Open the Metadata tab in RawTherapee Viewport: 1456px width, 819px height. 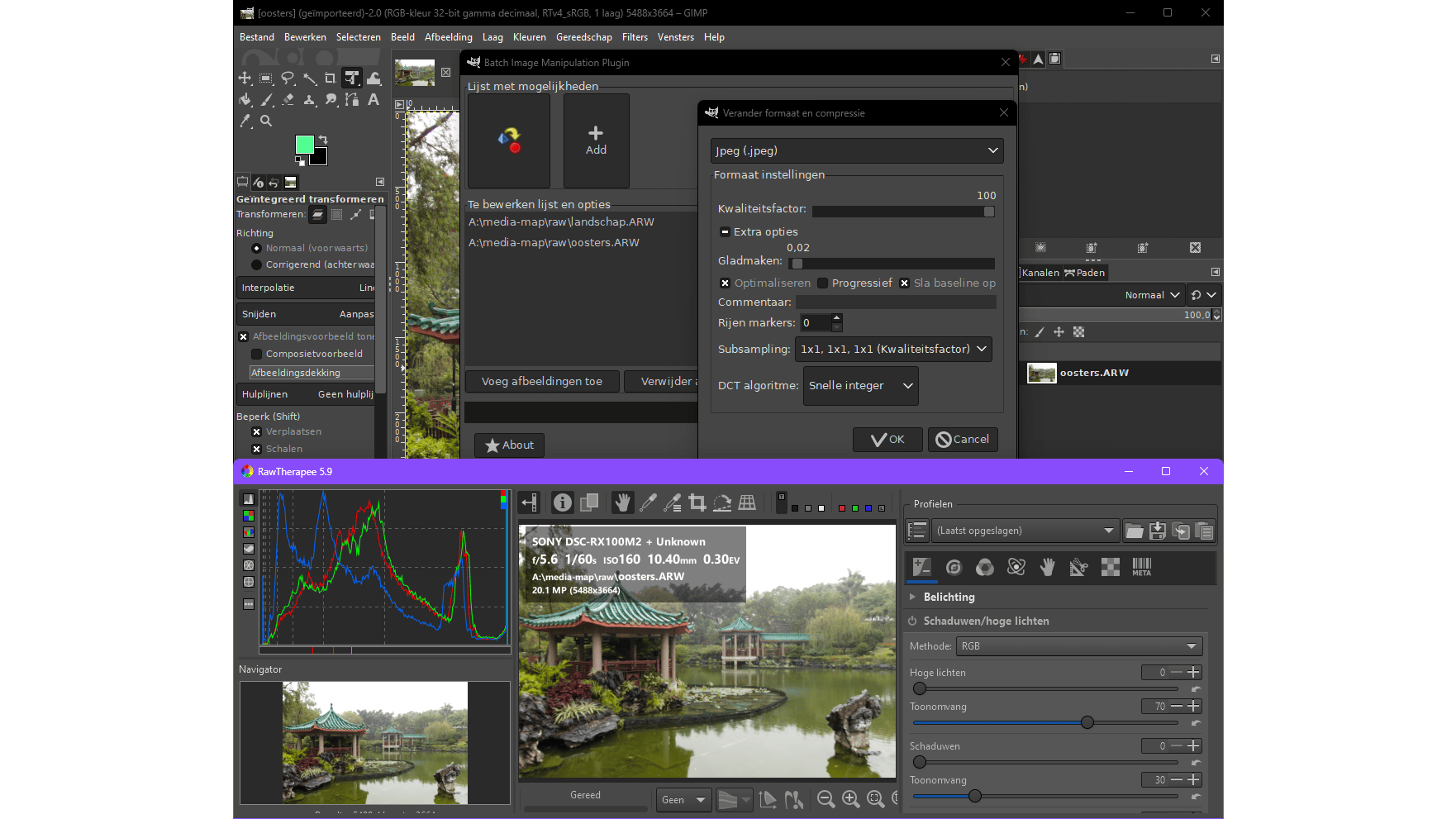[1141, 567]
